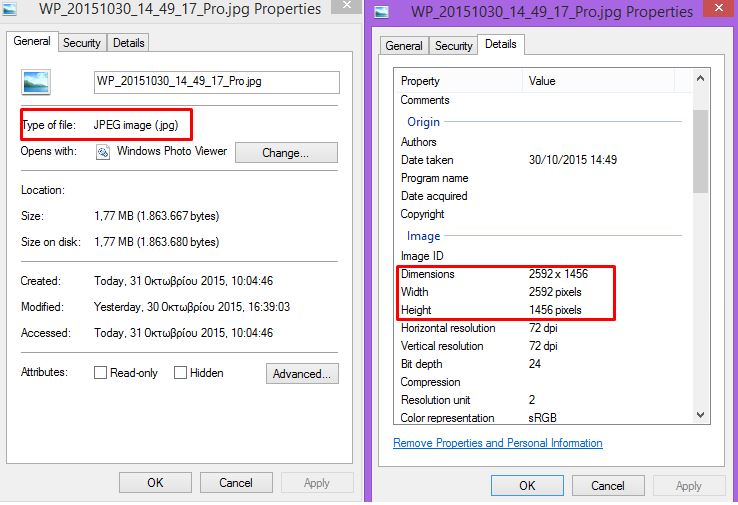This screenshot has width=738, height=505.
Task: Click the JPEG file thumbnail icon
Action: click(36, 82)
